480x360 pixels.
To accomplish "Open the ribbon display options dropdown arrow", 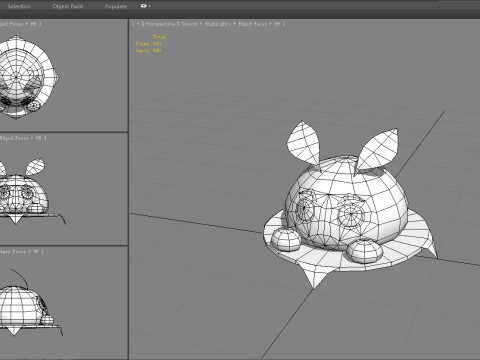I will point(150,6).
